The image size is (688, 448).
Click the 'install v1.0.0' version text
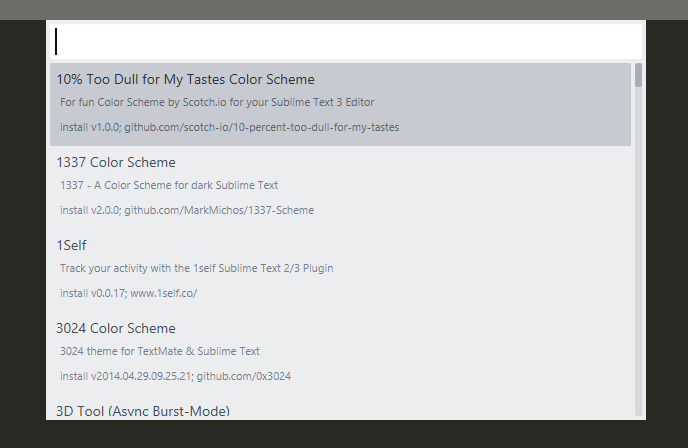(x=89, y=127)
